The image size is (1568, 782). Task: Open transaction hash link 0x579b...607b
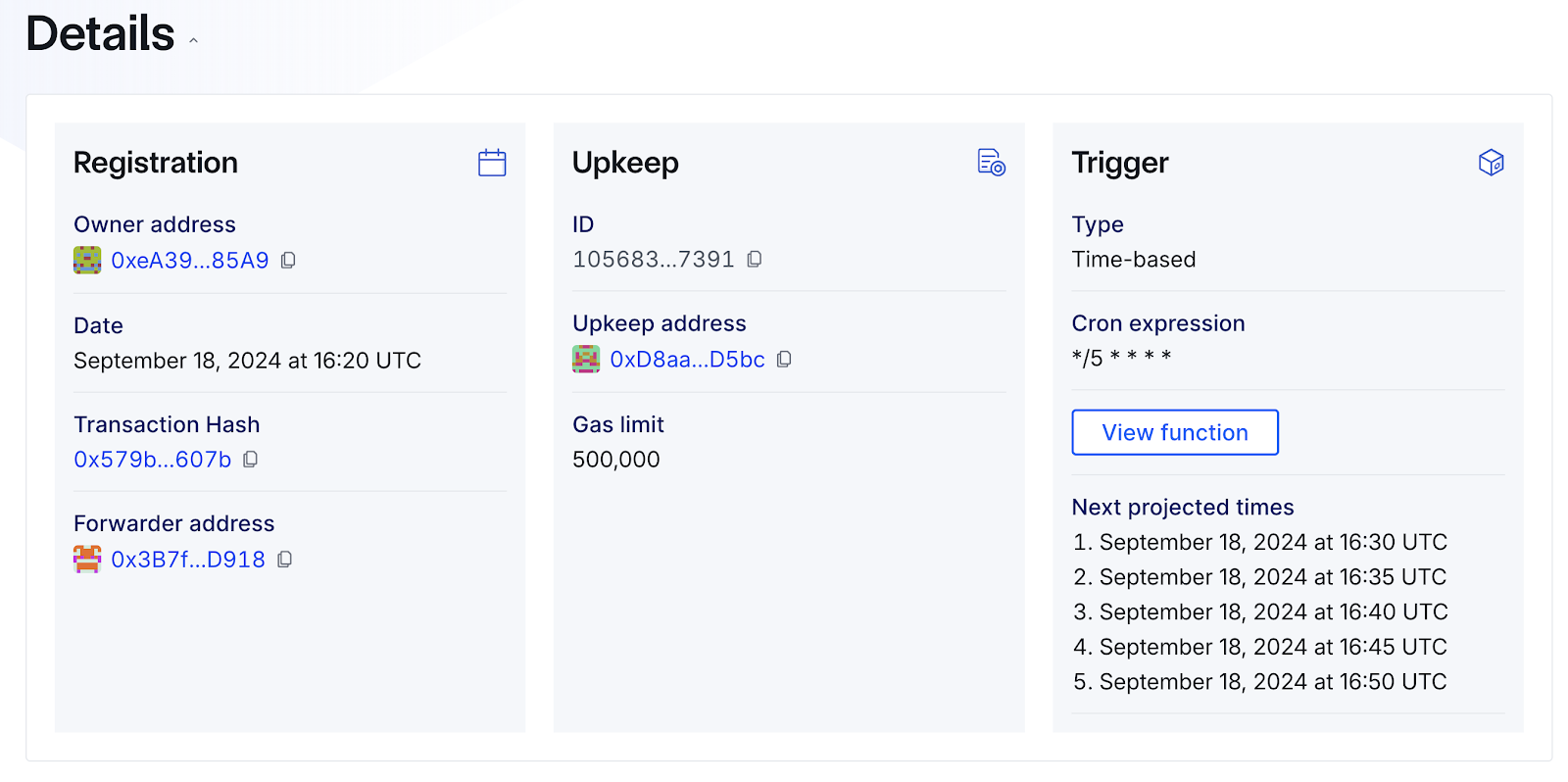click(153, 460)
